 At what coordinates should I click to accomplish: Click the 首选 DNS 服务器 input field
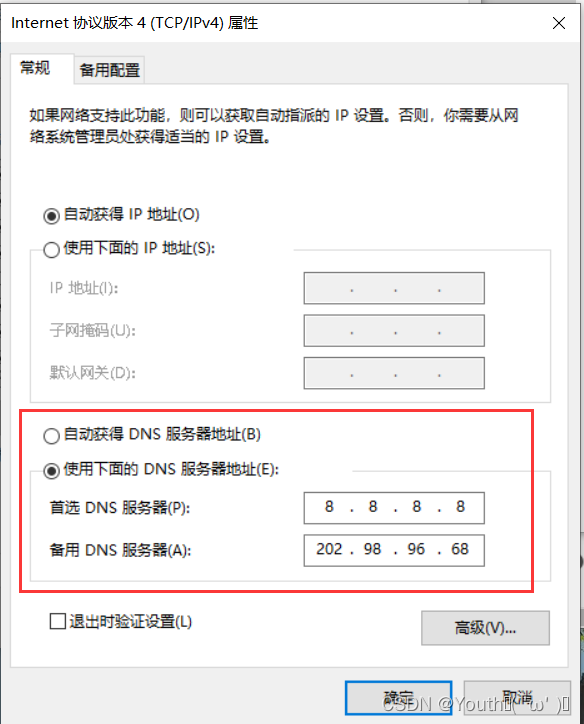pos(394,508)
